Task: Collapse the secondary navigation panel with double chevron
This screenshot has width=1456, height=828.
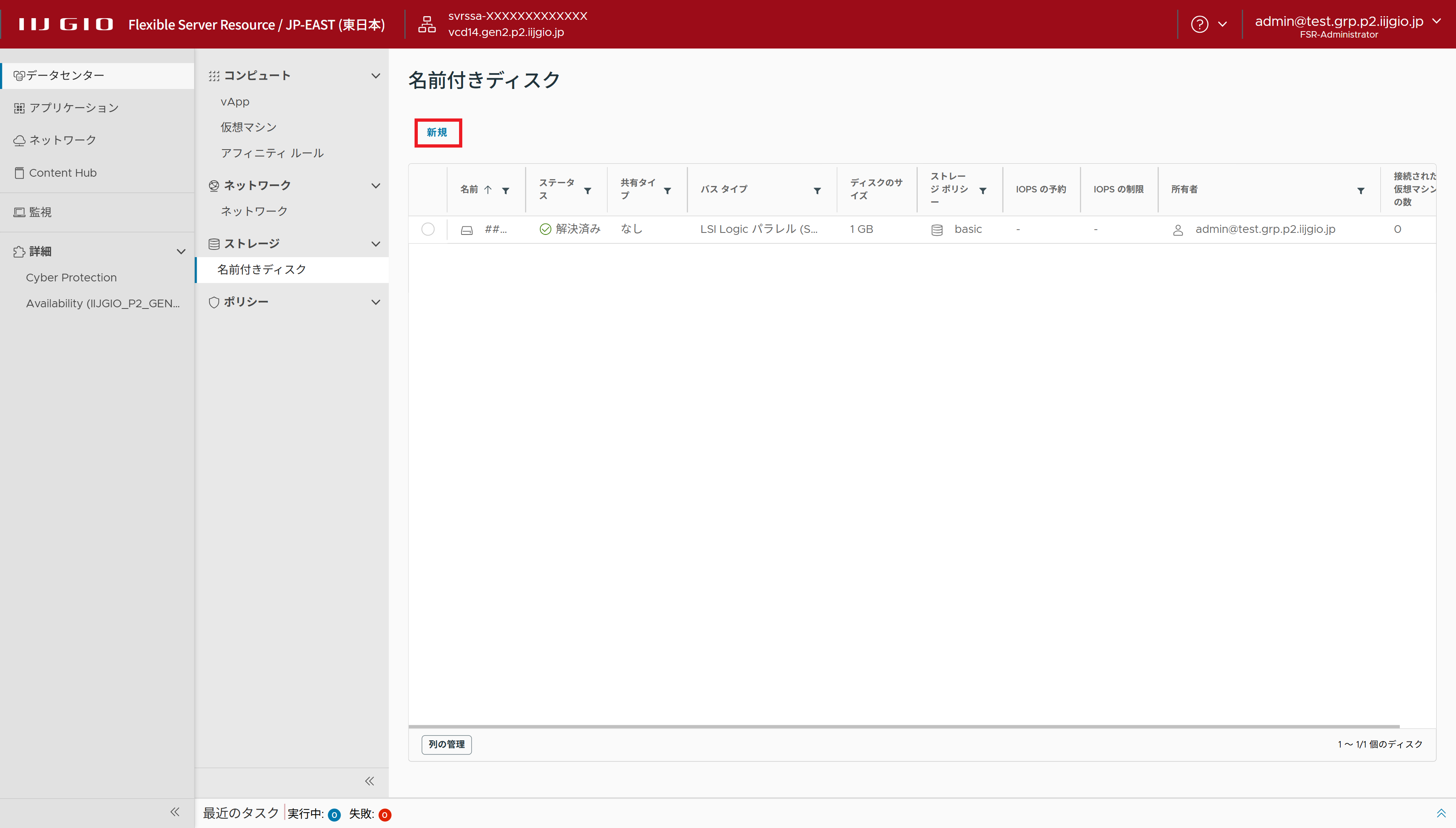Action: pos(370,781)
